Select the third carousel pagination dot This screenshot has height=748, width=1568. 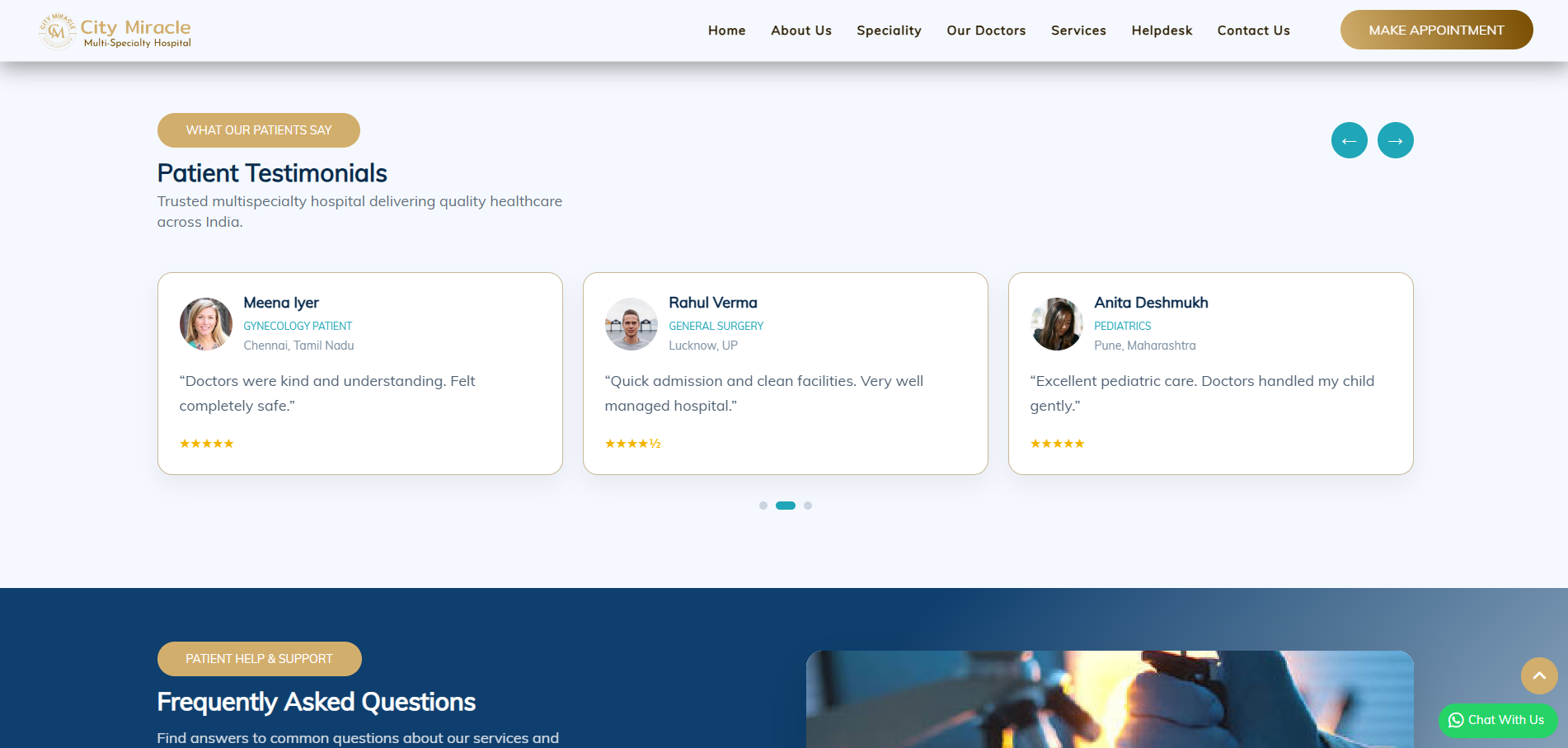tap(808, 506)
